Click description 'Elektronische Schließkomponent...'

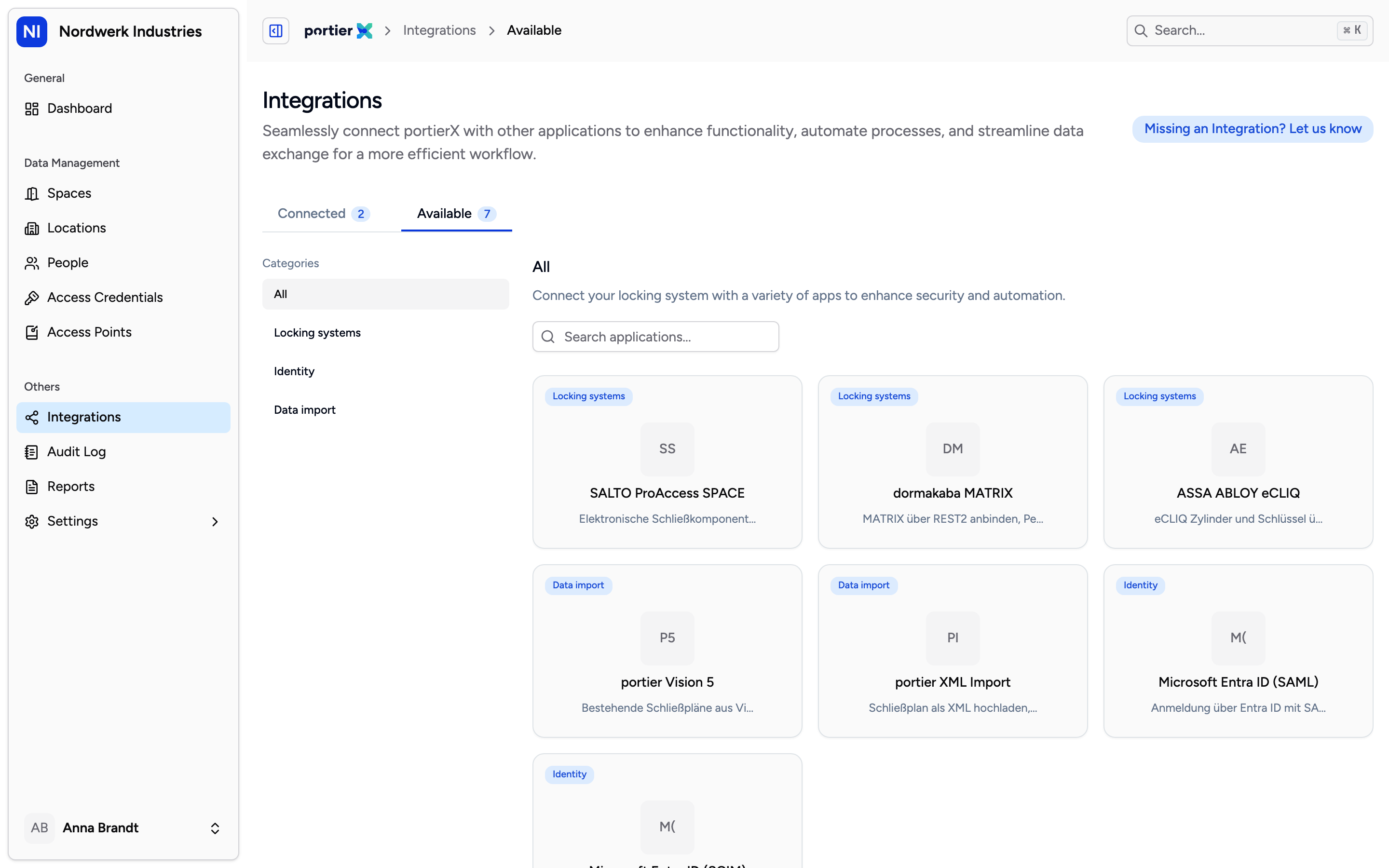tap(667, 519)
